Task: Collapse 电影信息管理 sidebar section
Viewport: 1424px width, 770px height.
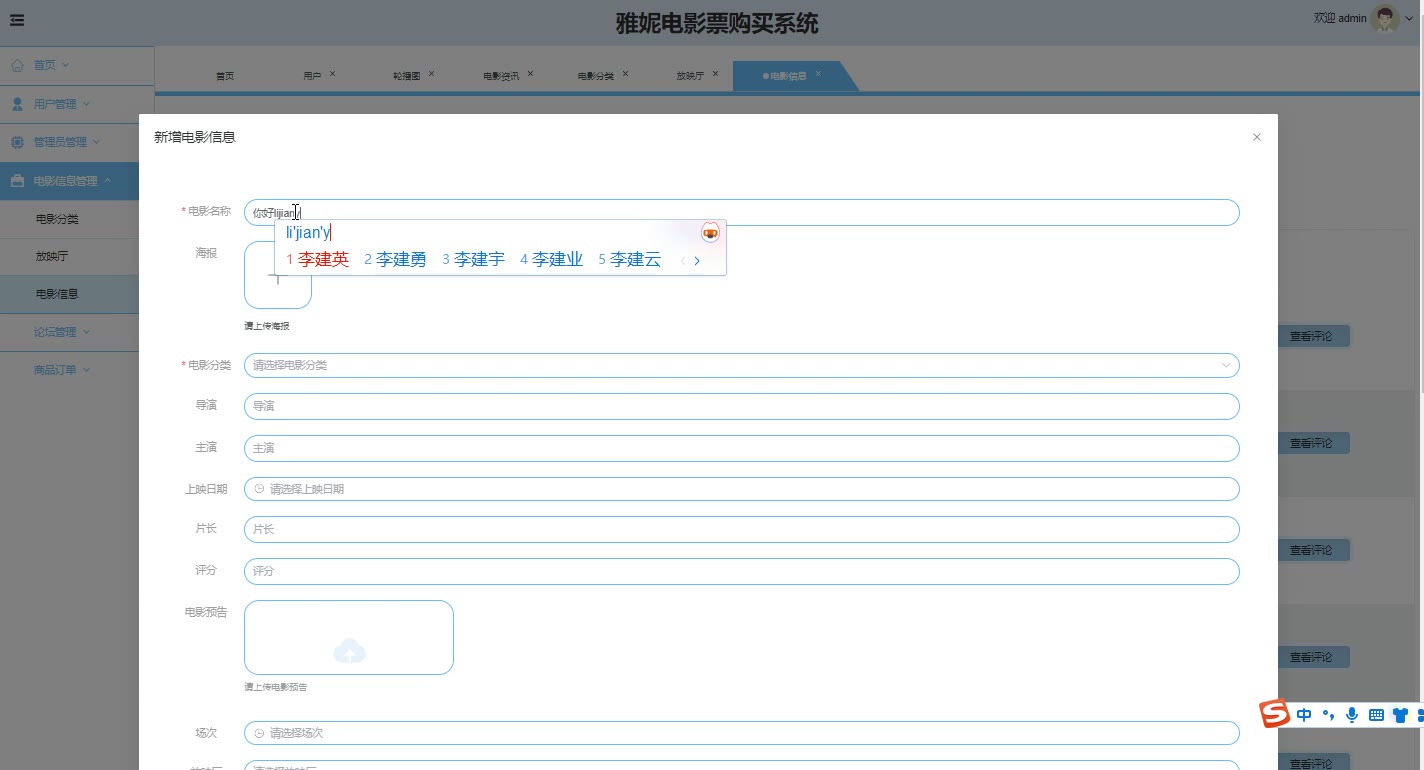Action: click(x=70, y=181)
